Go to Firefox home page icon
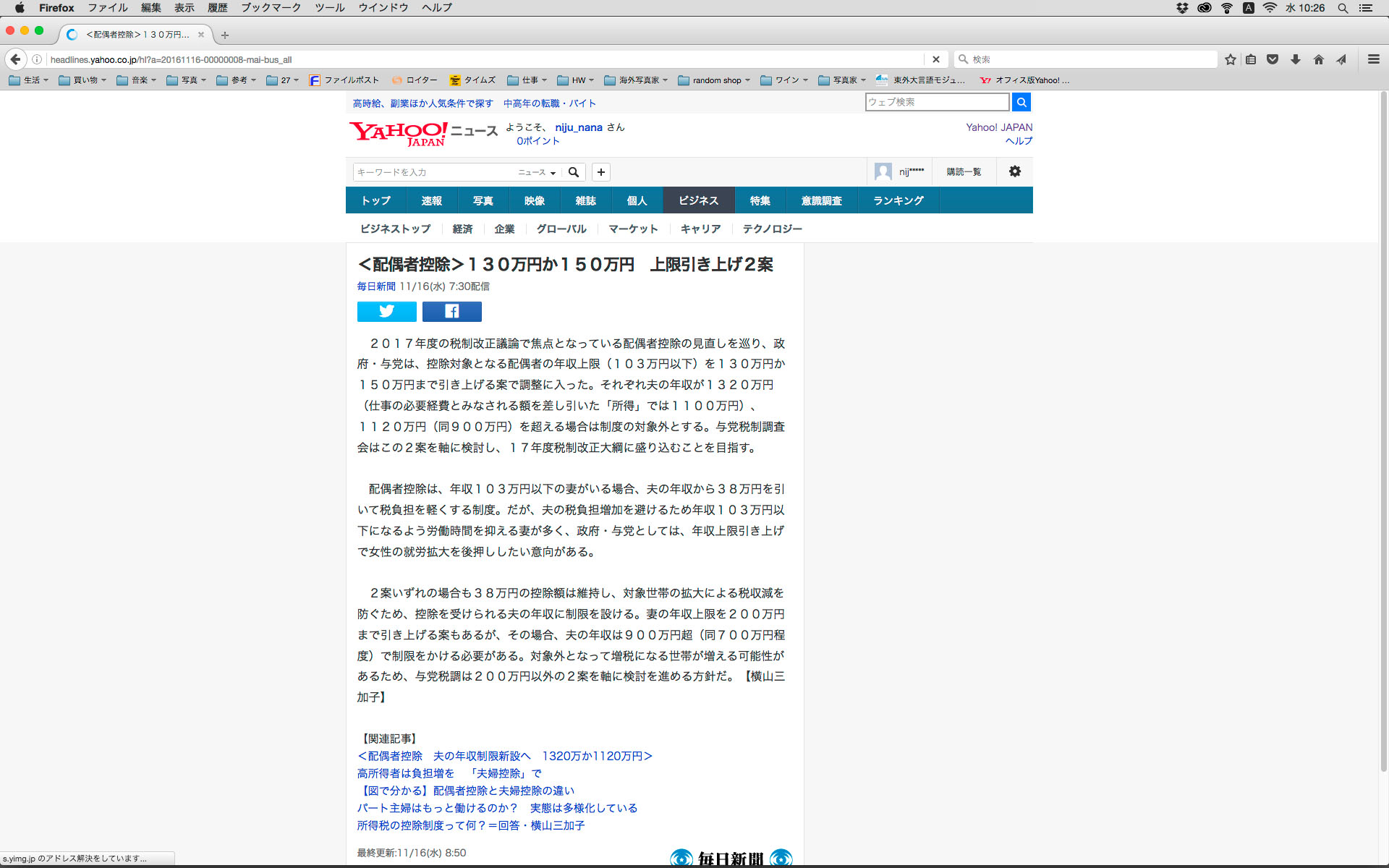This screenshot has height=868, width=1389. click(x=1318, y=59)
